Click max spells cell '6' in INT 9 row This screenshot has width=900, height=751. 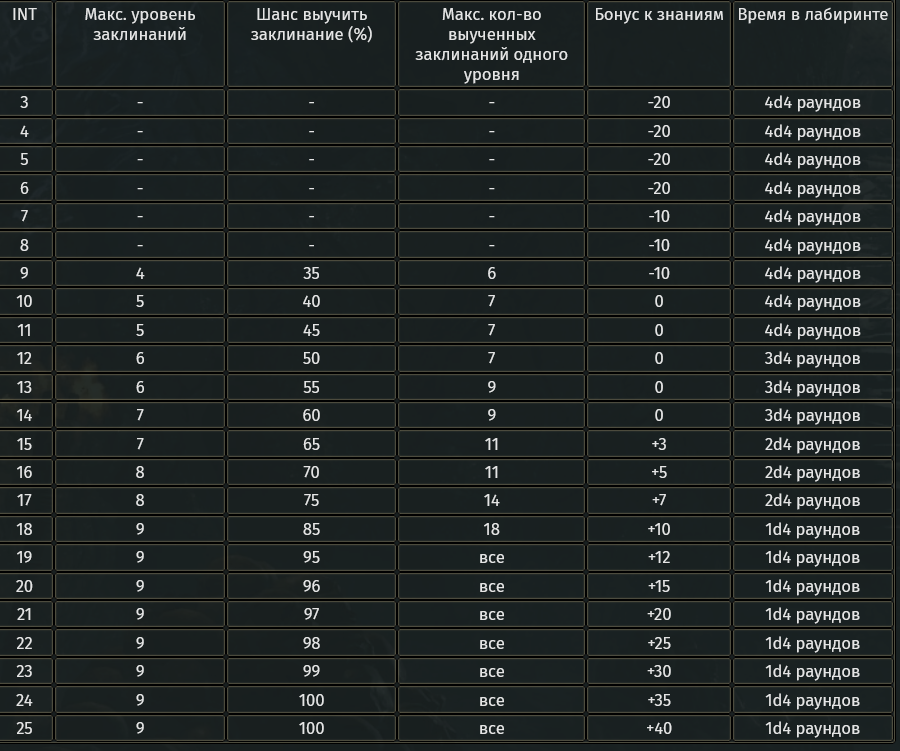click(491, 273)
